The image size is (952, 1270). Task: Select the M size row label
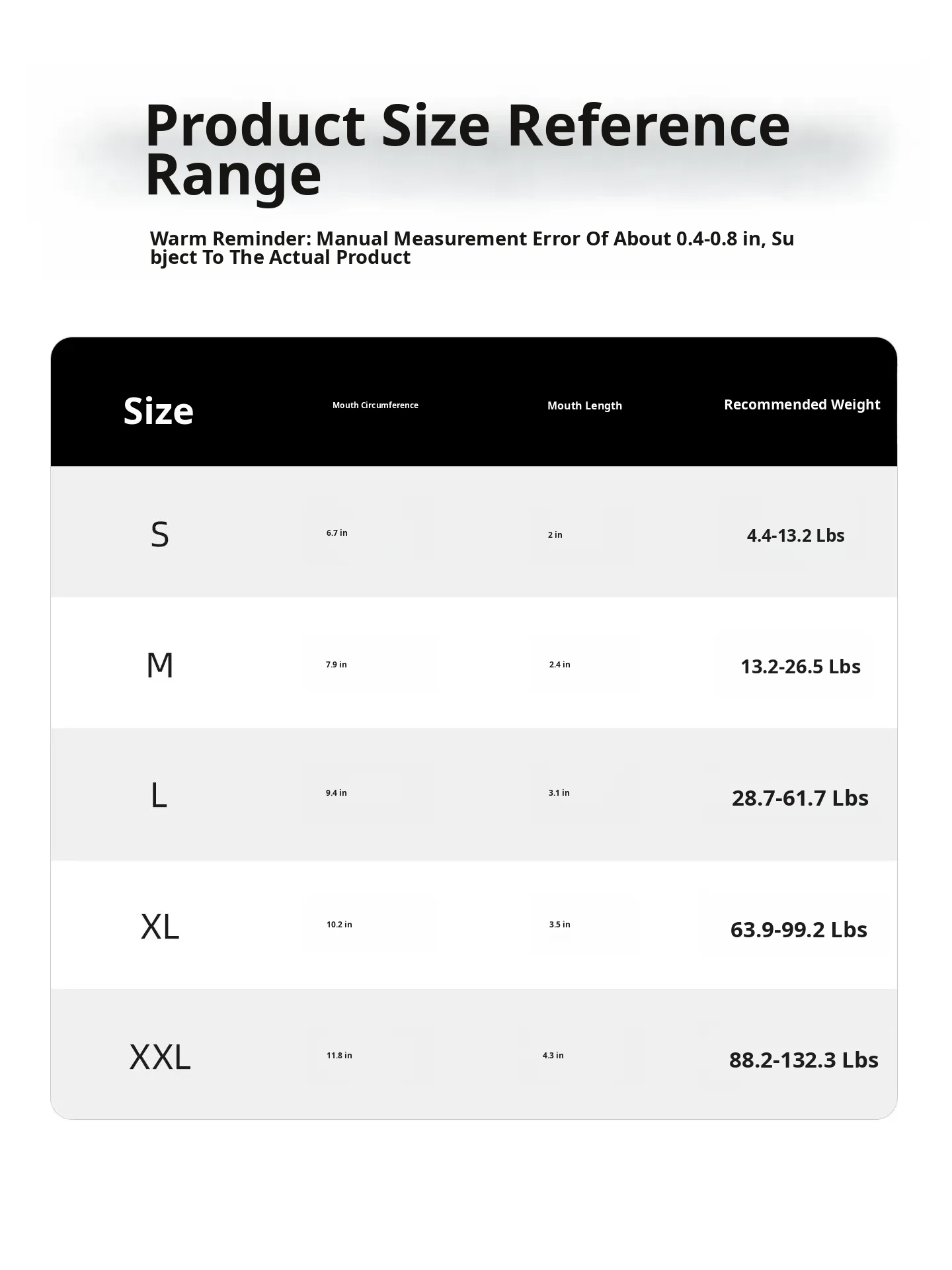tap(160, 665)
